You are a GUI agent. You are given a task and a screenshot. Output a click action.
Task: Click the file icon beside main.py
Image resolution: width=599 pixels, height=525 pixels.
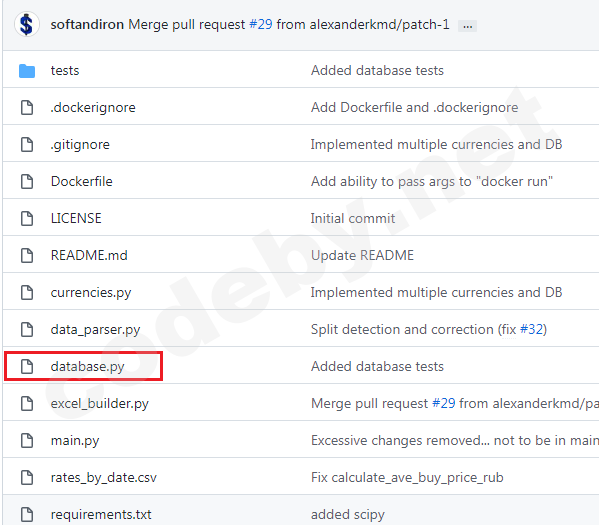27,441
